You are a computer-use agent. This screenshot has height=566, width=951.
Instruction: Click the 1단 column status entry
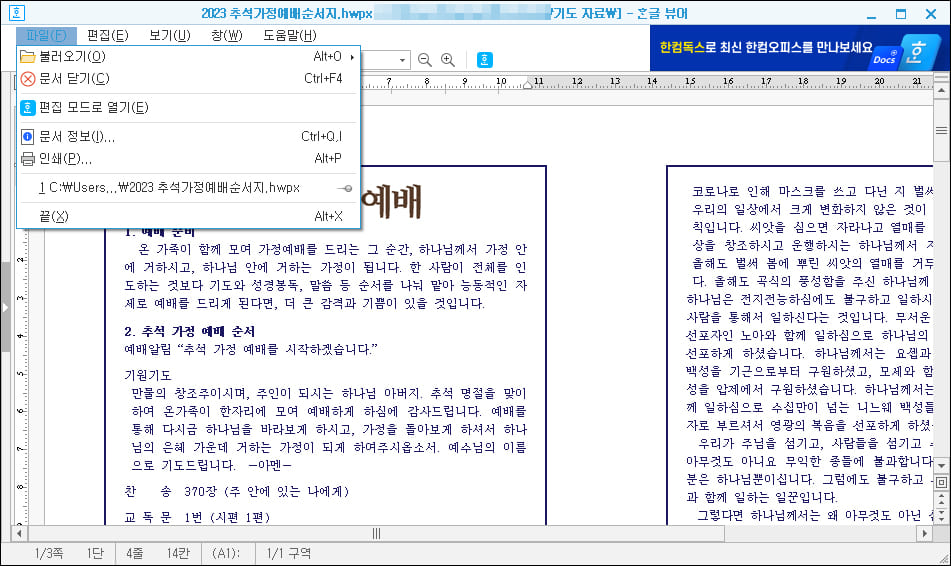(x=95, y=553)
